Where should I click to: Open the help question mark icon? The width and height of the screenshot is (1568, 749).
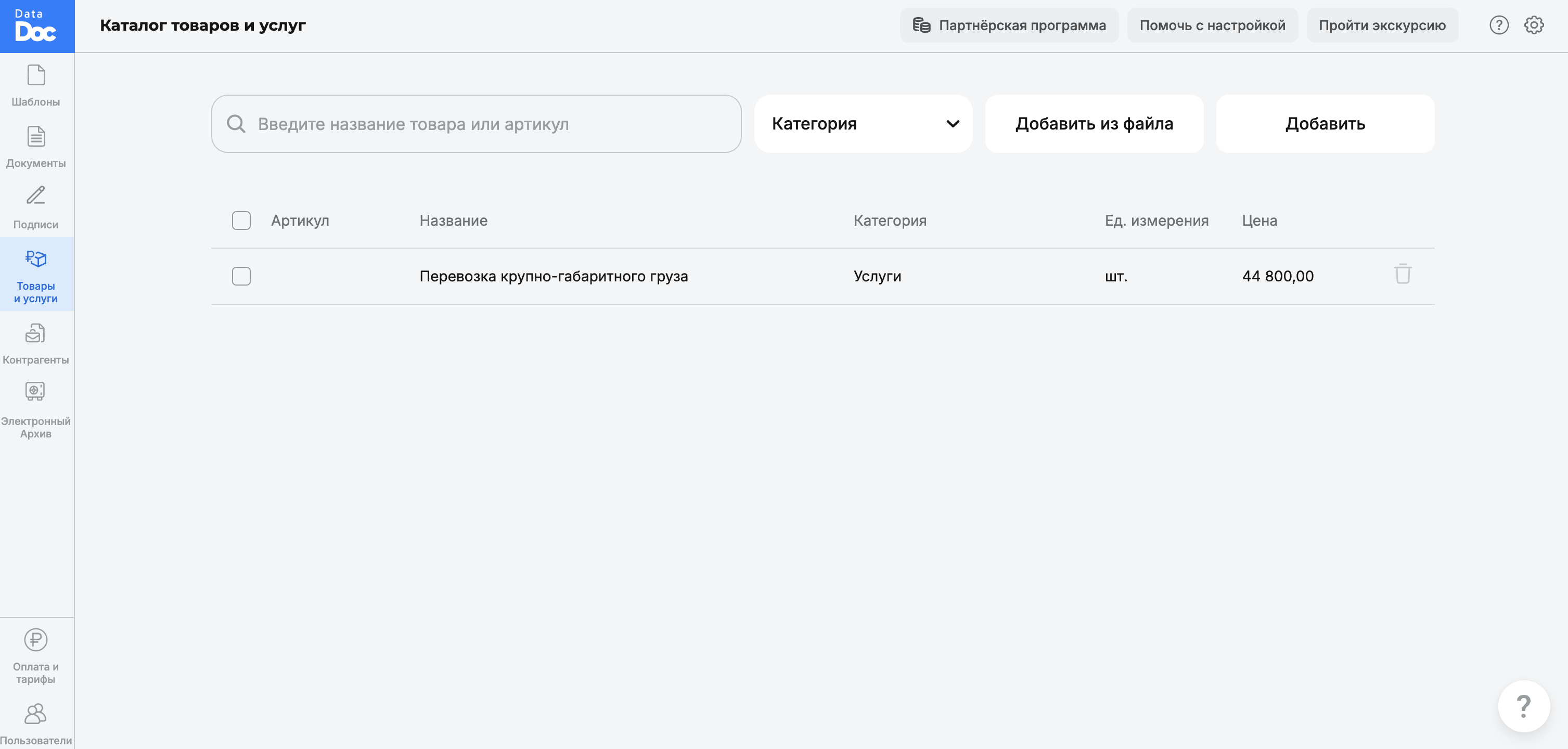tap(1499, 25)
